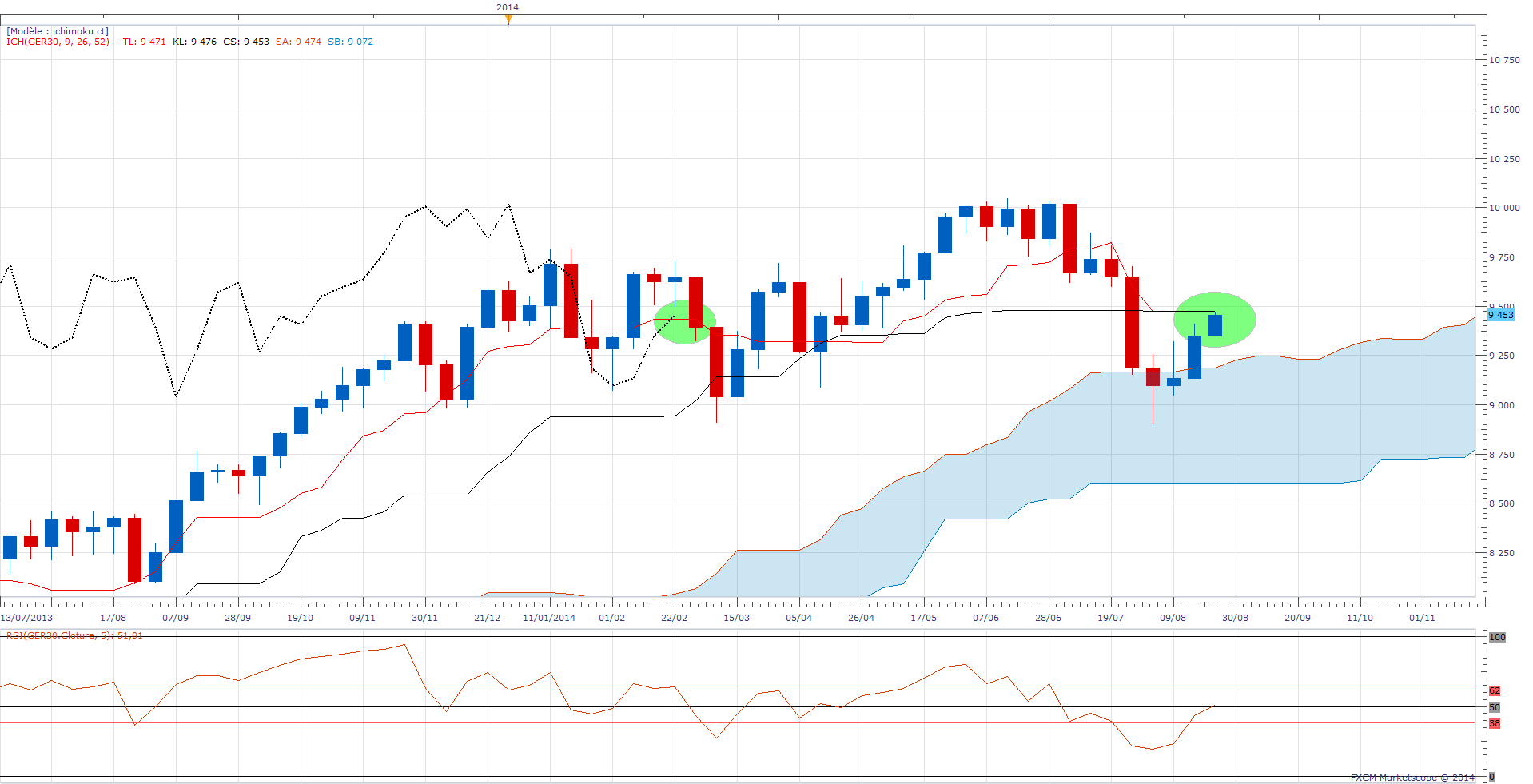
Task: Click the 11/01/2014 date on time axis
Action: tap(549, 618)
